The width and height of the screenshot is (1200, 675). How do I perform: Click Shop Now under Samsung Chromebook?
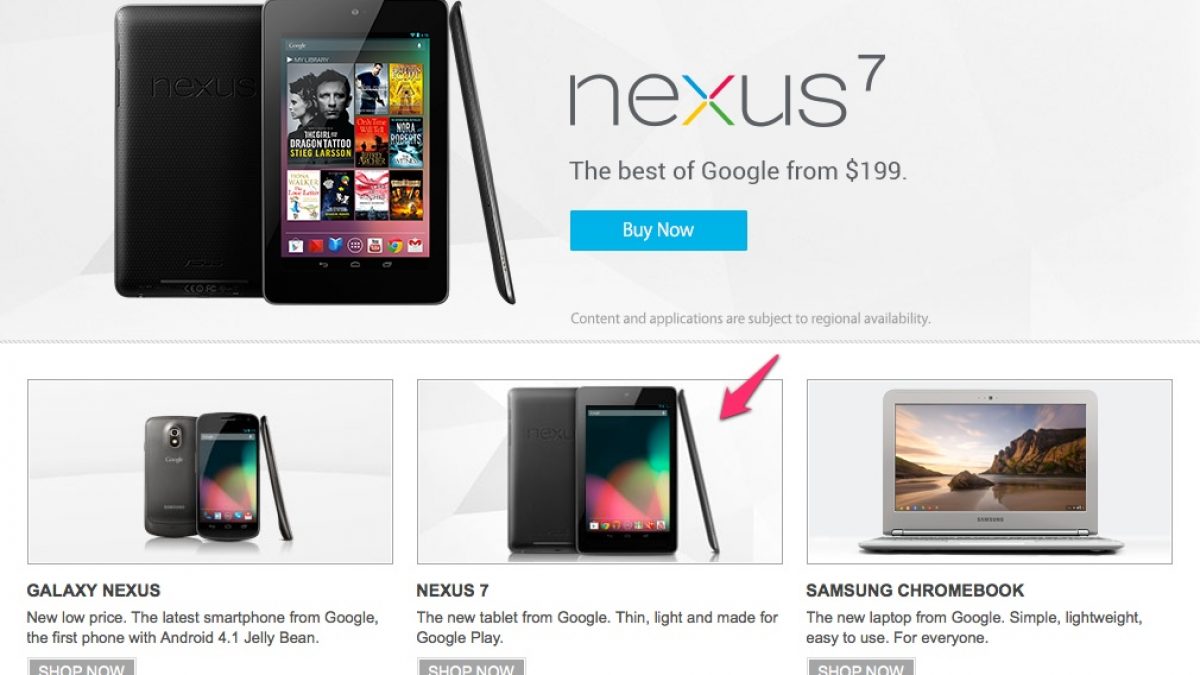(x=861, y=667)
